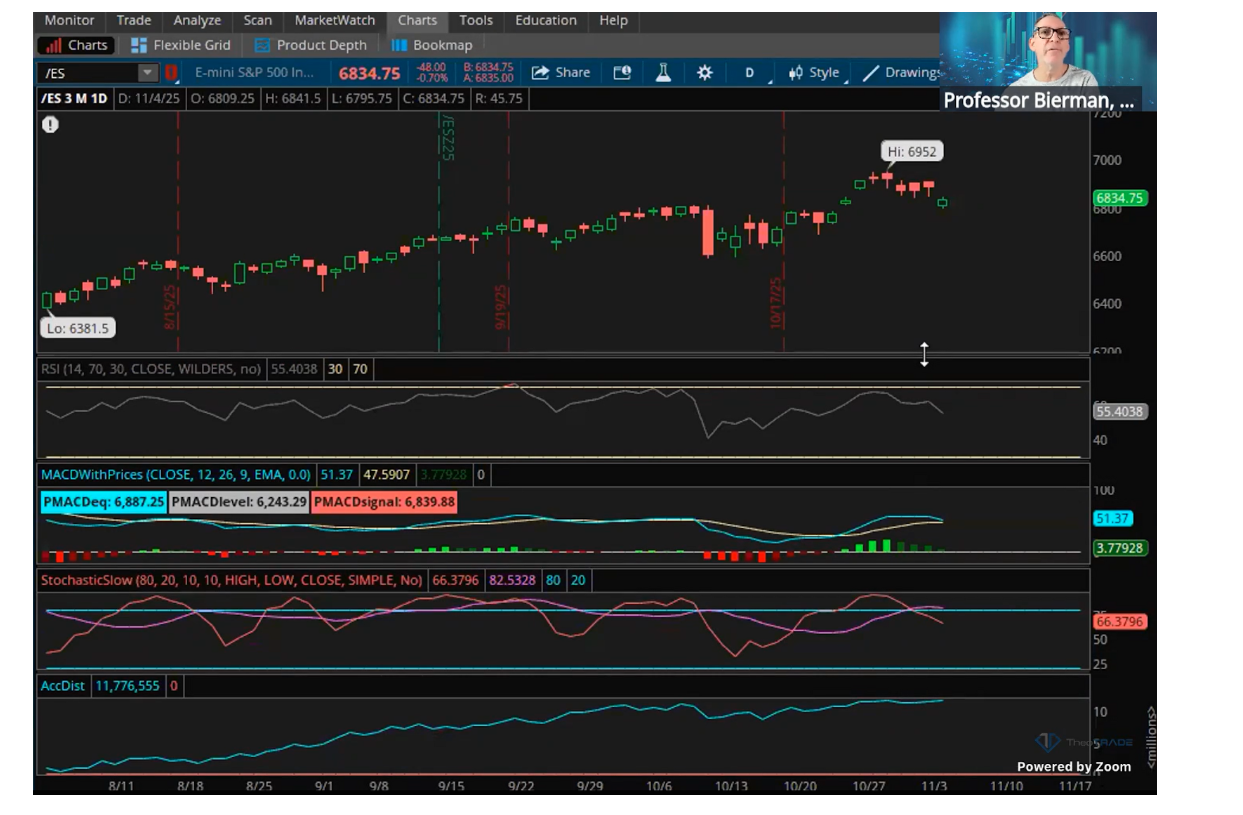Switch to the Trade tab
The width and height of the screenshot is (1243, 815).
pyautogui.click(x=134, y=20)
